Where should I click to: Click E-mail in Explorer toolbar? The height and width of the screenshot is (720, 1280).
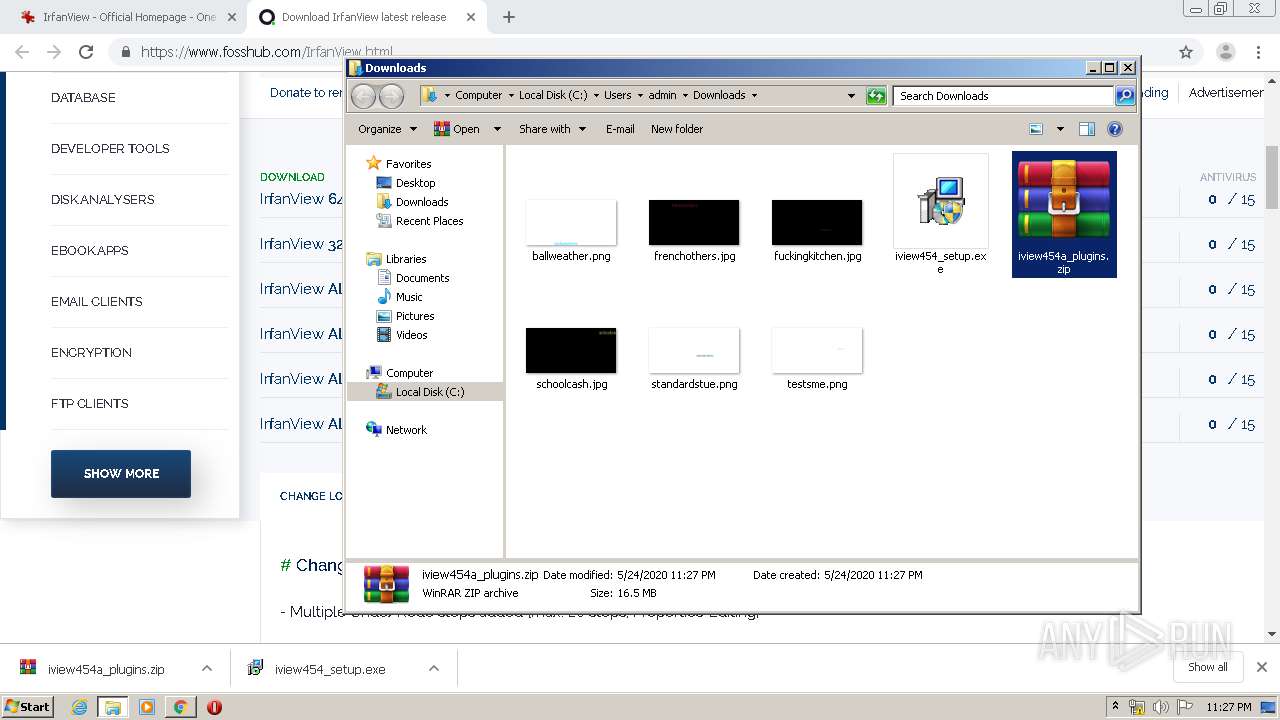point(620,129)
